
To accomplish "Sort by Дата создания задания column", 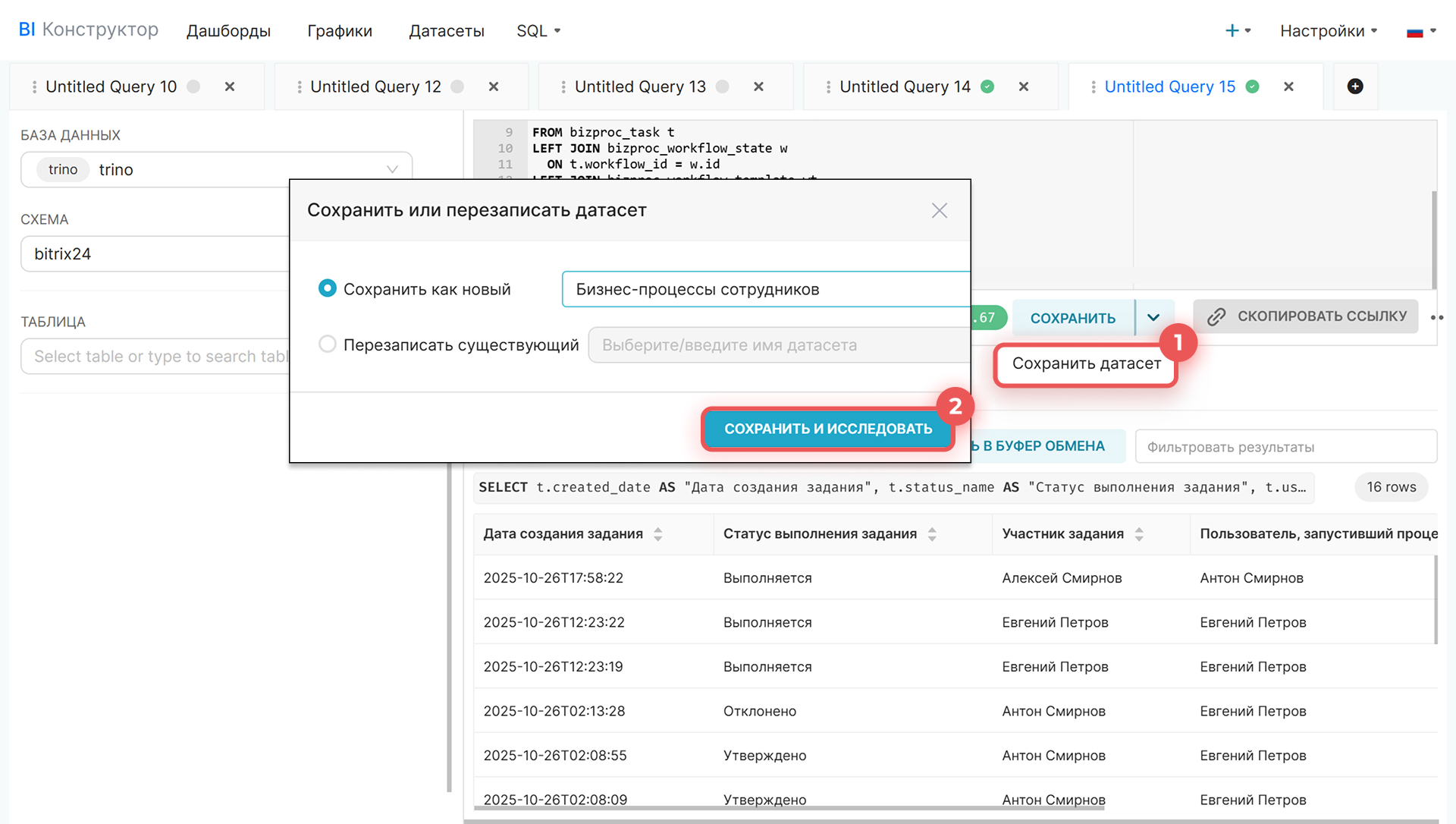I will point(657,534).
